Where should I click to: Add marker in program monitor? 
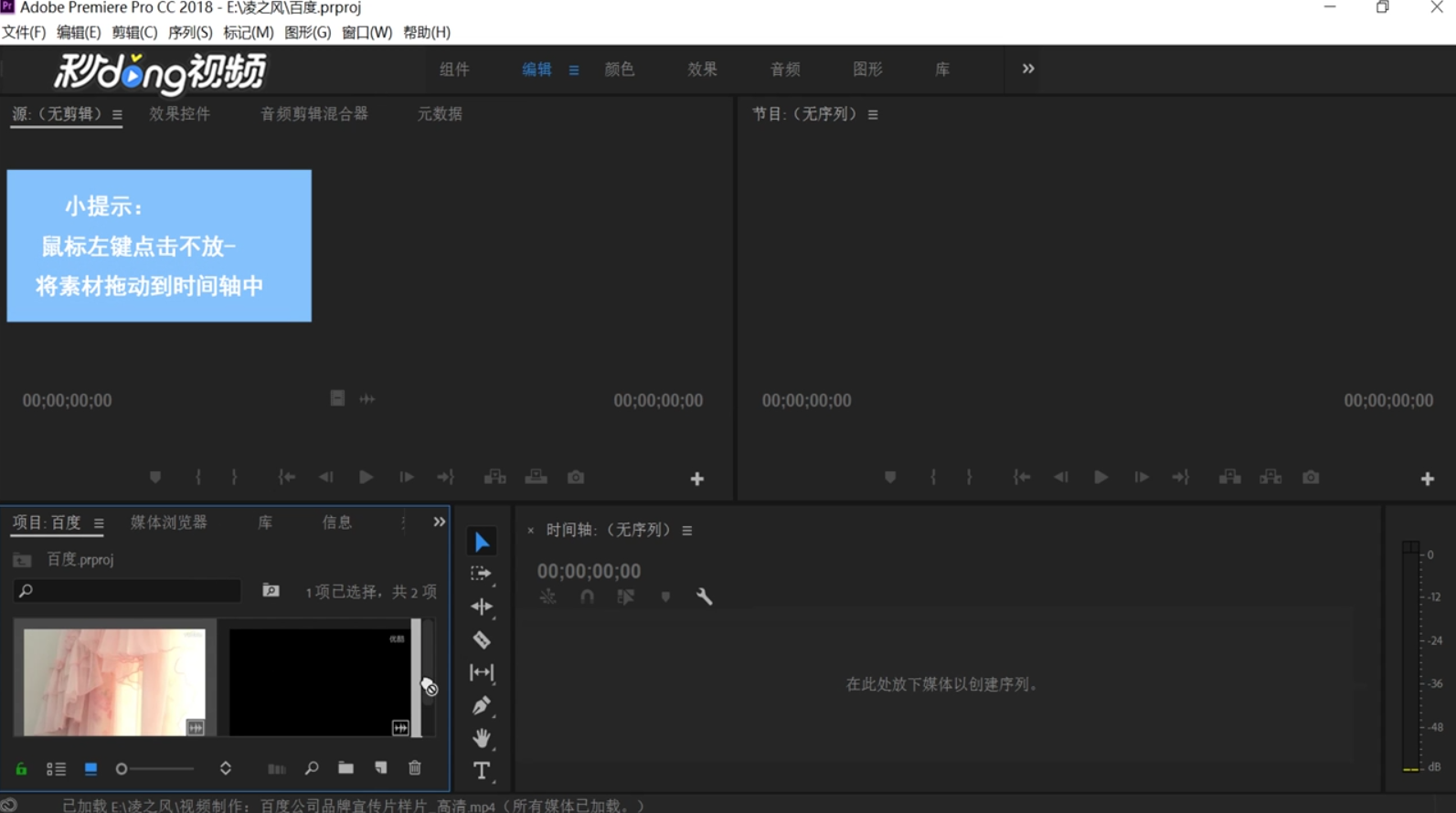coord(890,477)
